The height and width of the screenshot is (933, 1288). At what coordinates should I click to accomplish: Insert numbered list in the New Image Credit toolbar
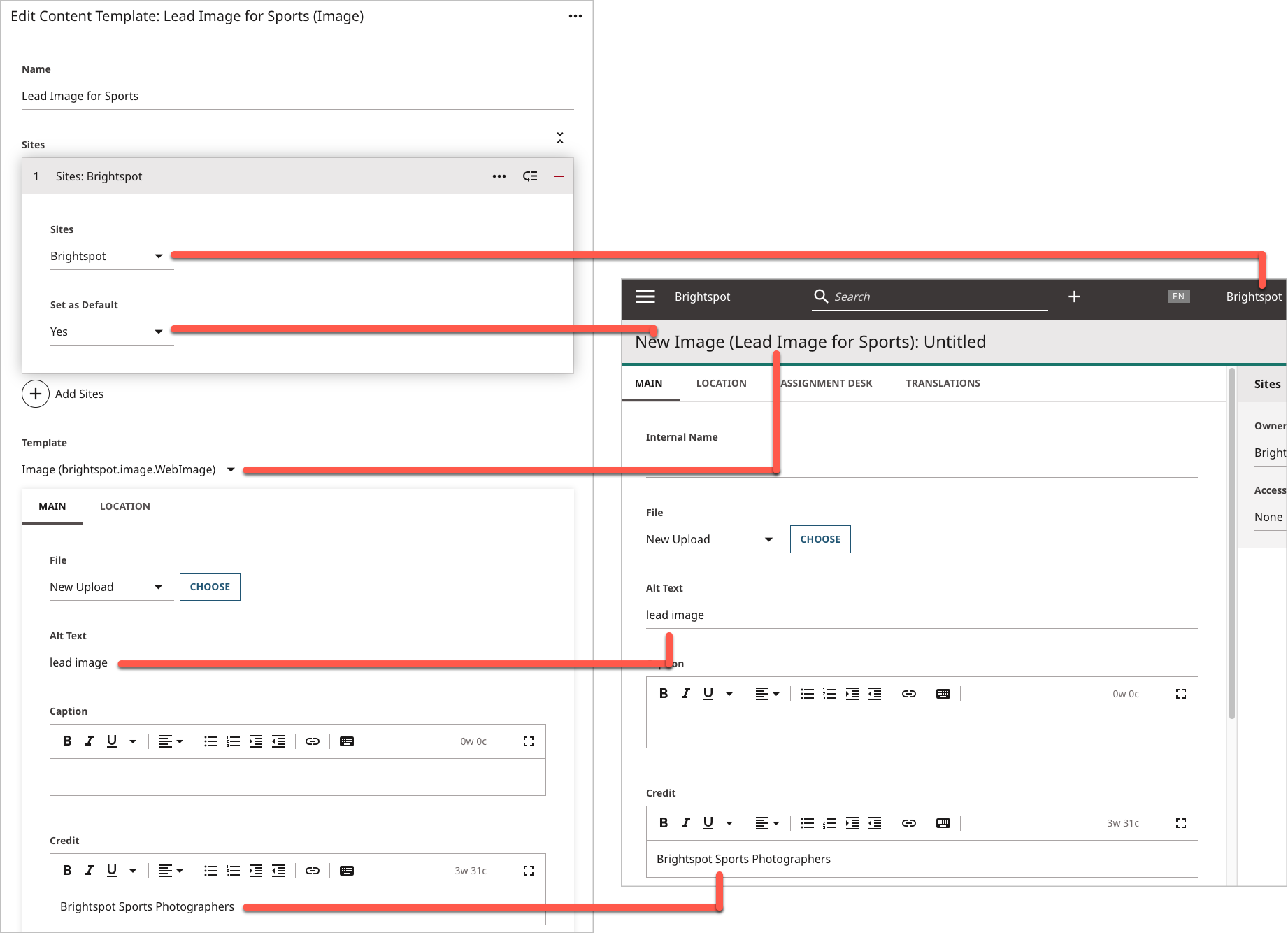click(x=830, y=823)
